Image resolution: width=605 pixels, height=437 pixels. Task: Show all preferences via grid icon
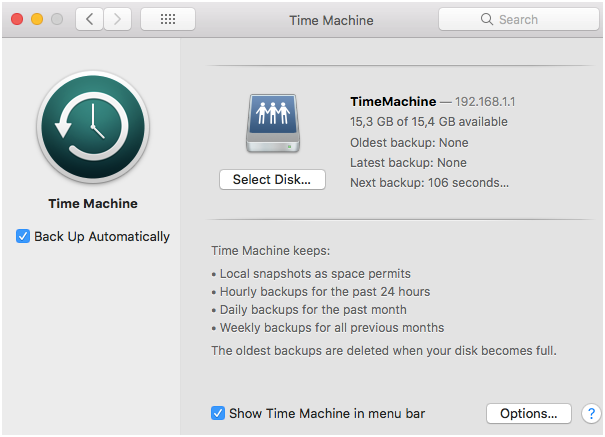(168, 19)
